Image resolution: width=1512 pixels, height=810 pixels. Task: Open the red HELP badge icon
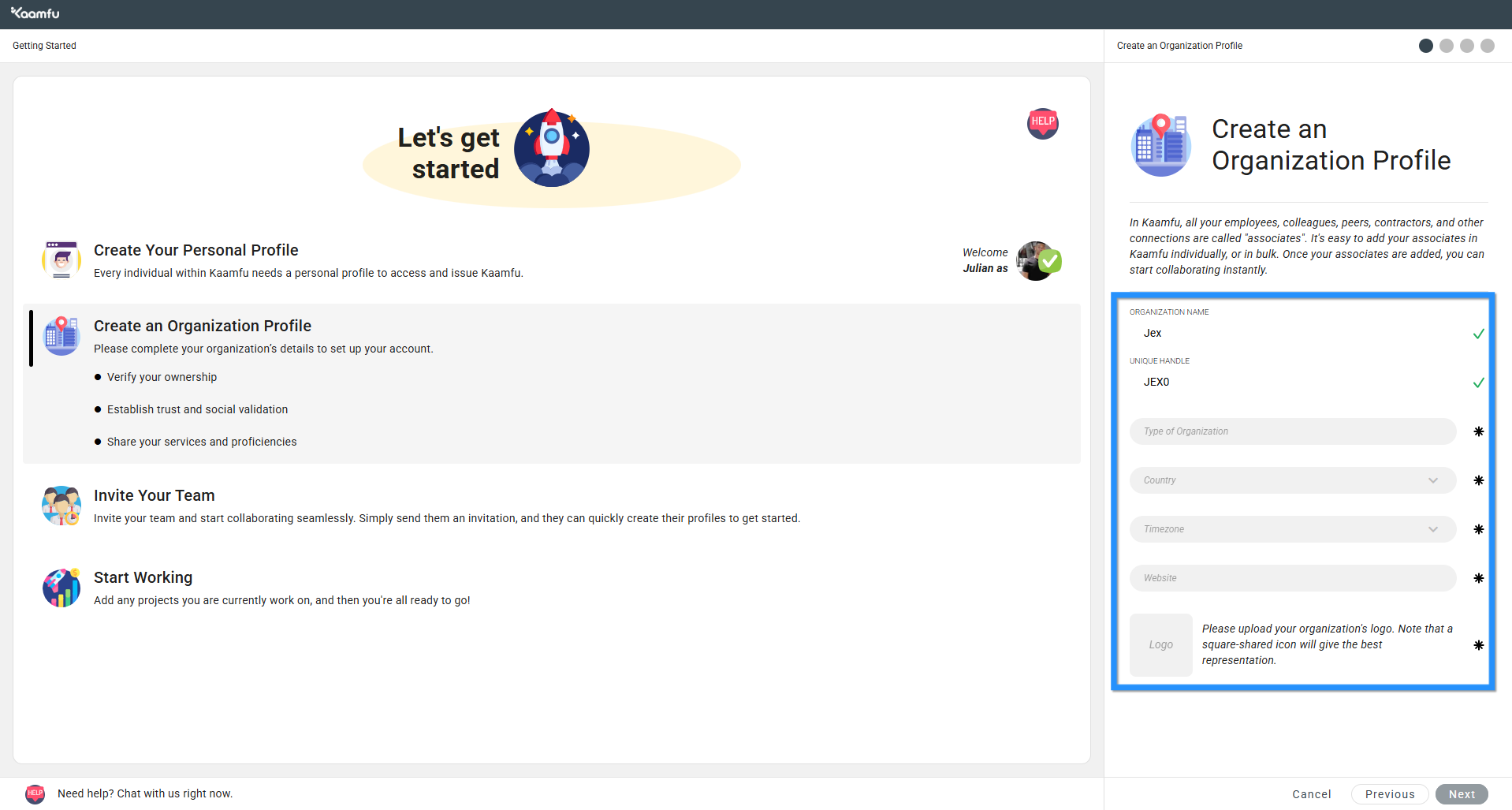pos(1042,123)
